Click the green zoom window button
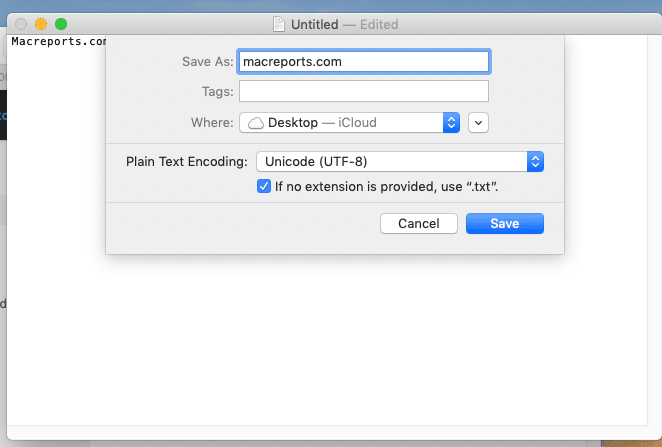 click(x=61, y=24)
